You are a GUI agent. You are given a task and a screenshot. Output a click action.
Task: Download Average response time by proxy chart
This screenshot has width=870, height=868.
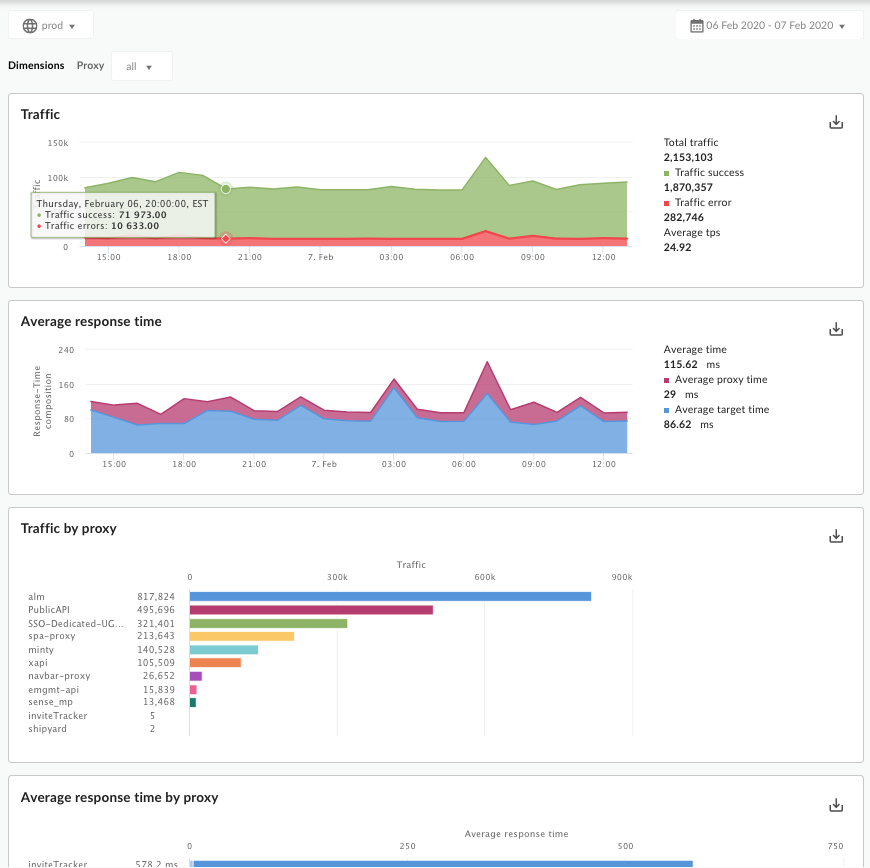pos(837,805)
